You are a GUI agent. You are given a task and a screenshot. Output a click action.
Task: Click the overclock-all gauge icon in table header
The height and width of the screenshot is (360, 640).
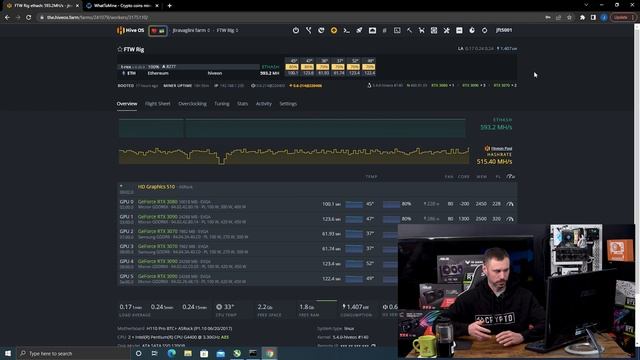[x=510, y=176]
